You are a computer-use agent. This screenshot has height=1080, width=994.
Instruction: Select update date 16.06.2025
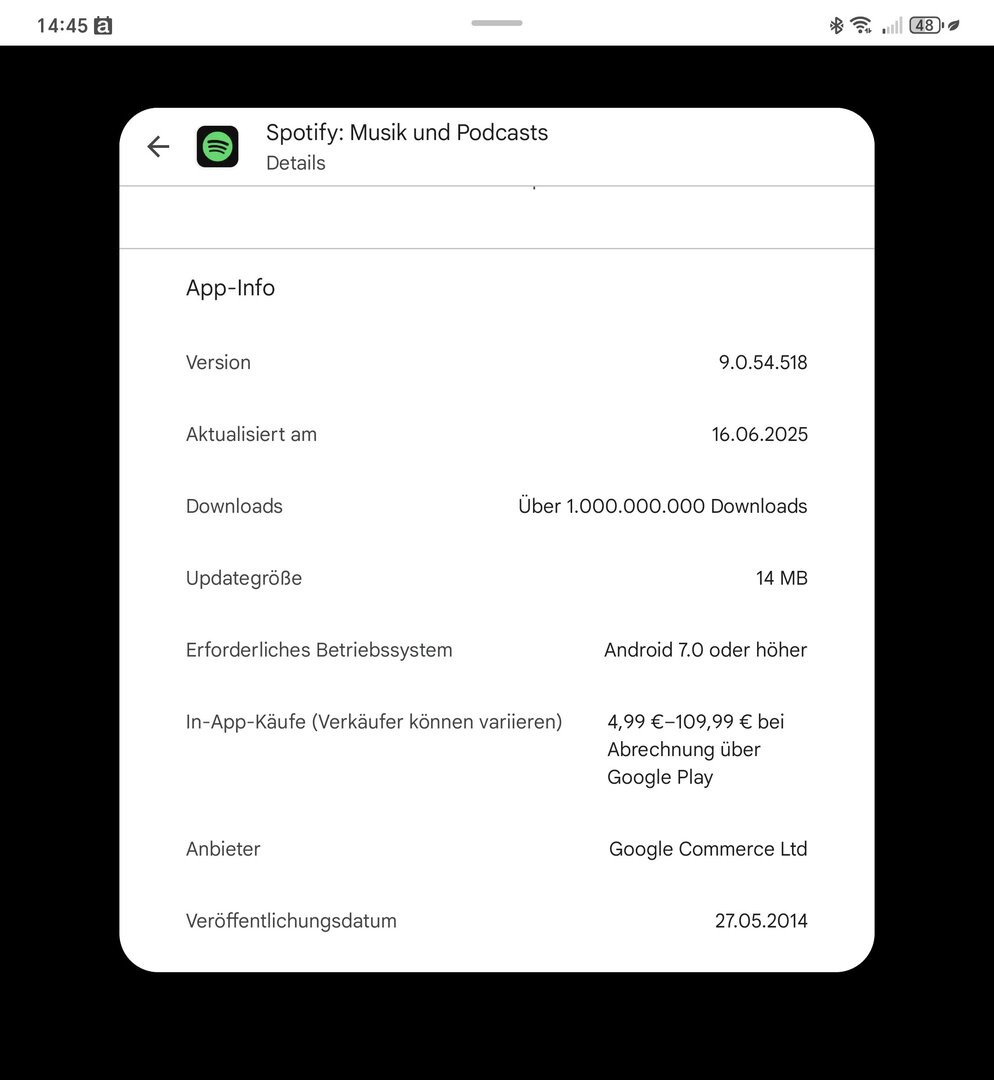[759, 435]
